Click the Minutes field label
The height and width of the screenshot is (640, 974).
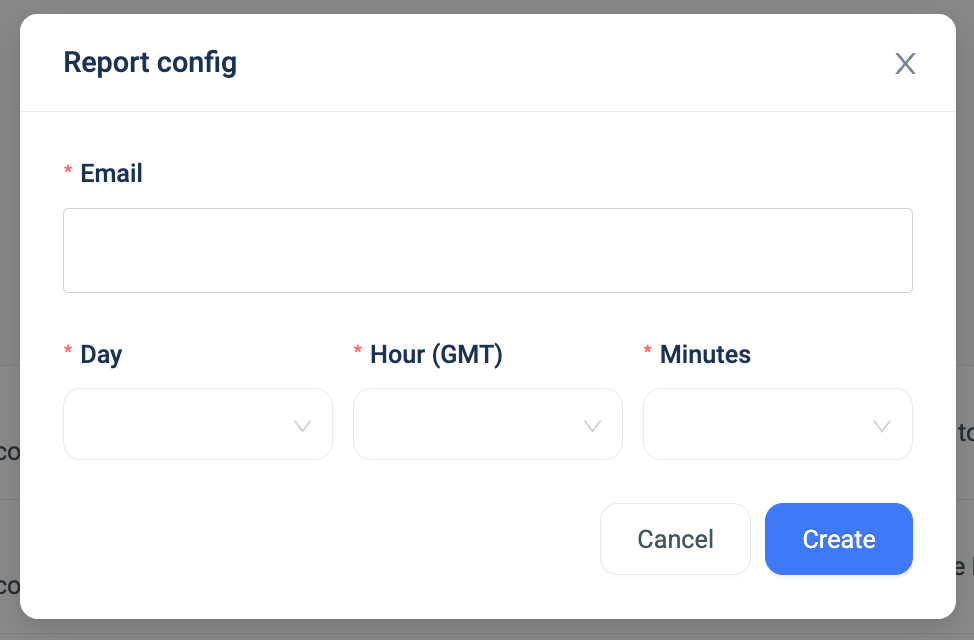[705, 355]
